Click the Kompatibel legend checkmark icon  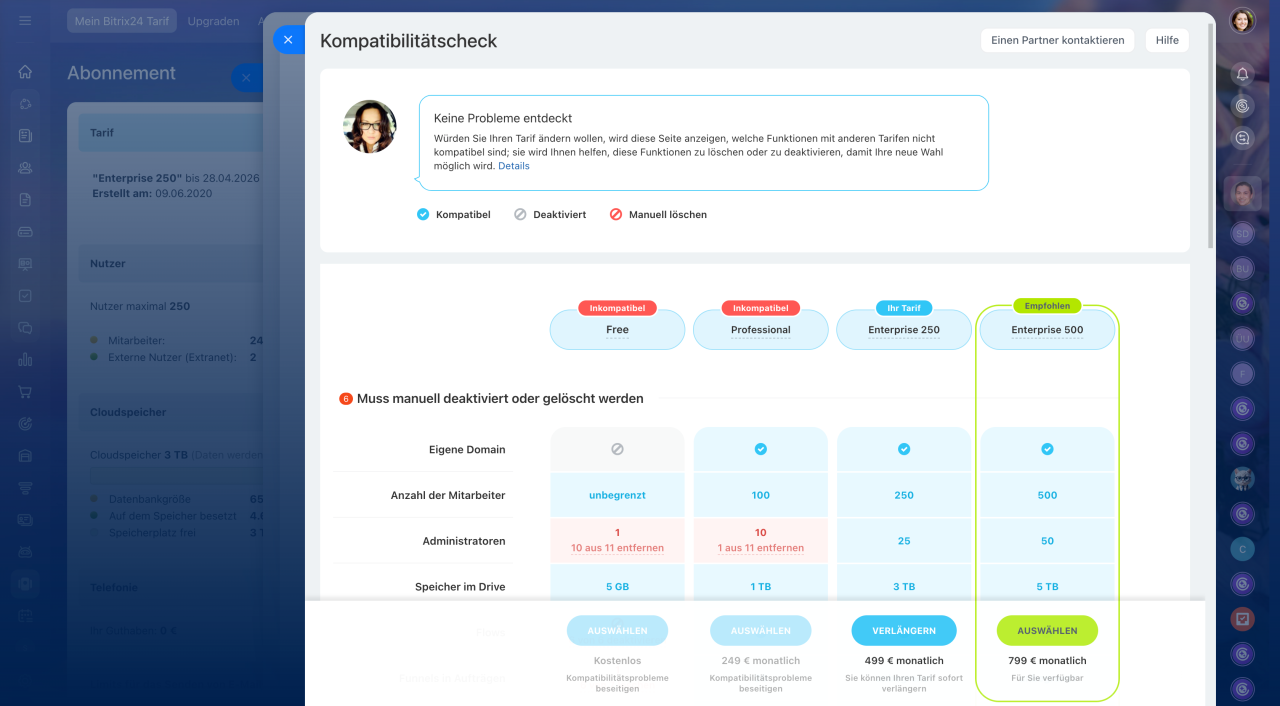(423, 214)
